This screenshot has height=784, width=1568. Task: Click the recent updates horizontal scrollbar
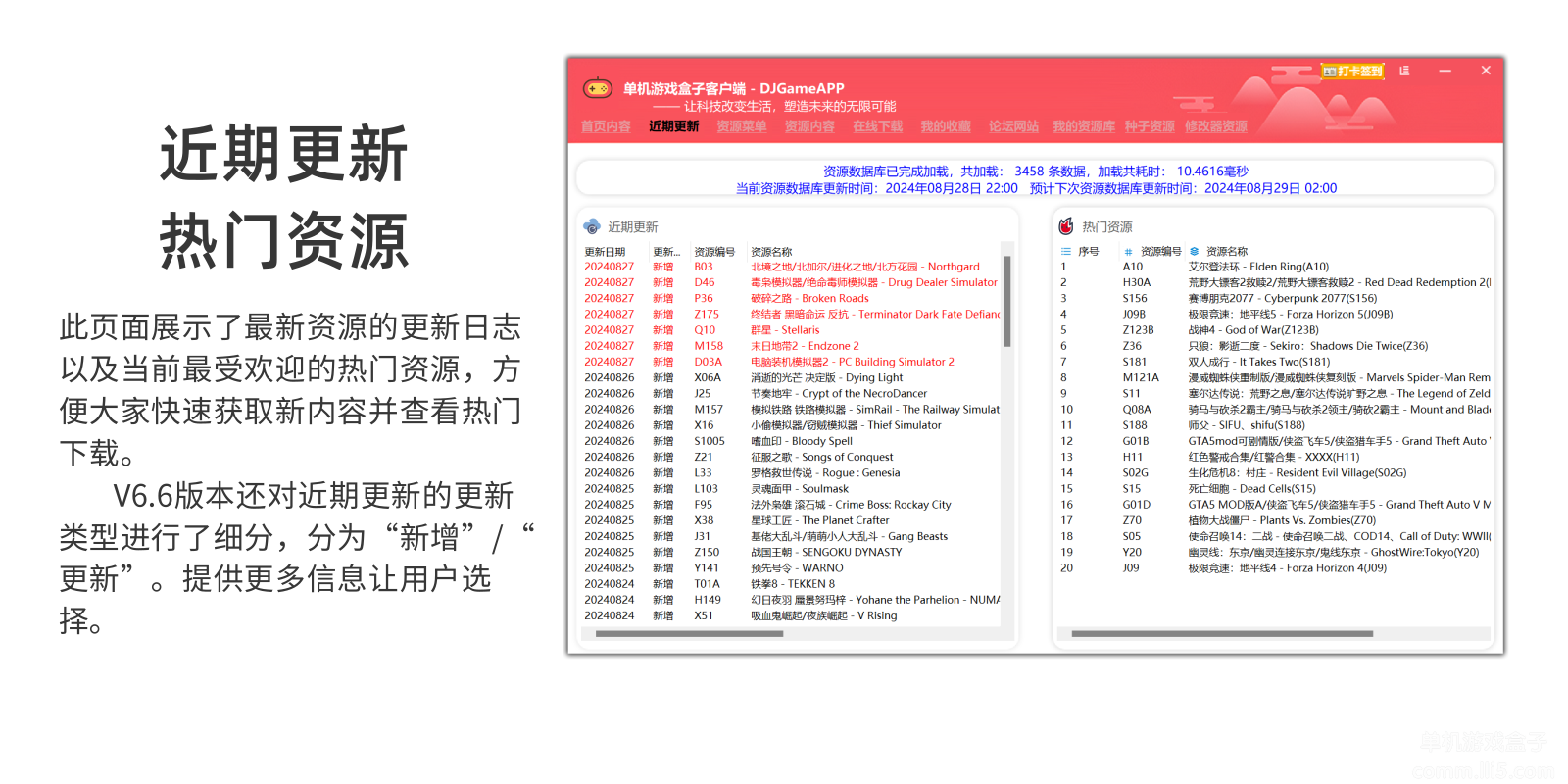pyautogui.click(x=690, y=634)
